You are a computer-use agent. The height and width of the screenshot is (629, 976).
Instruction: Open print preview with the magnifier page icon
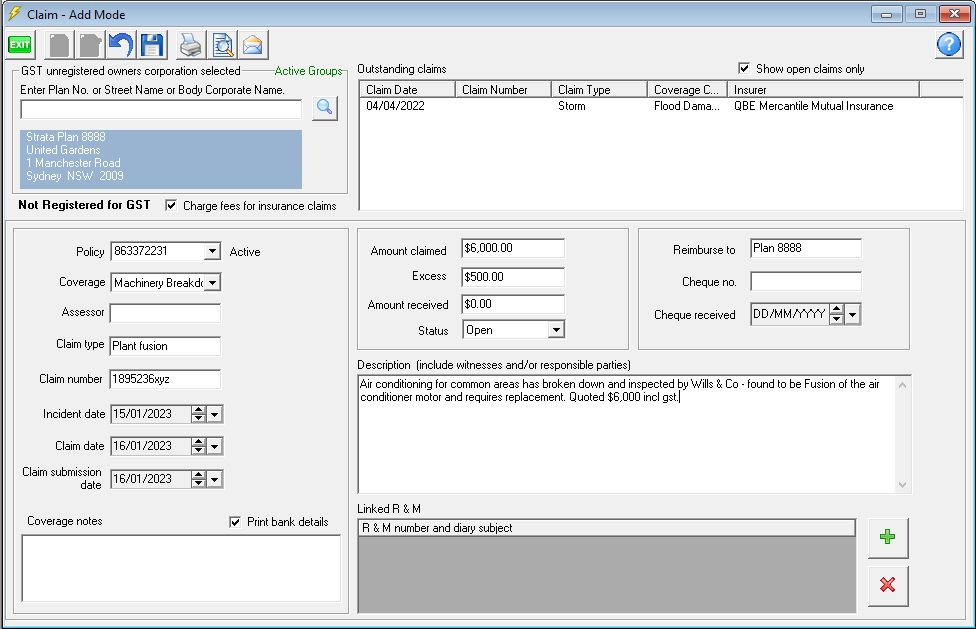point(222,45)
